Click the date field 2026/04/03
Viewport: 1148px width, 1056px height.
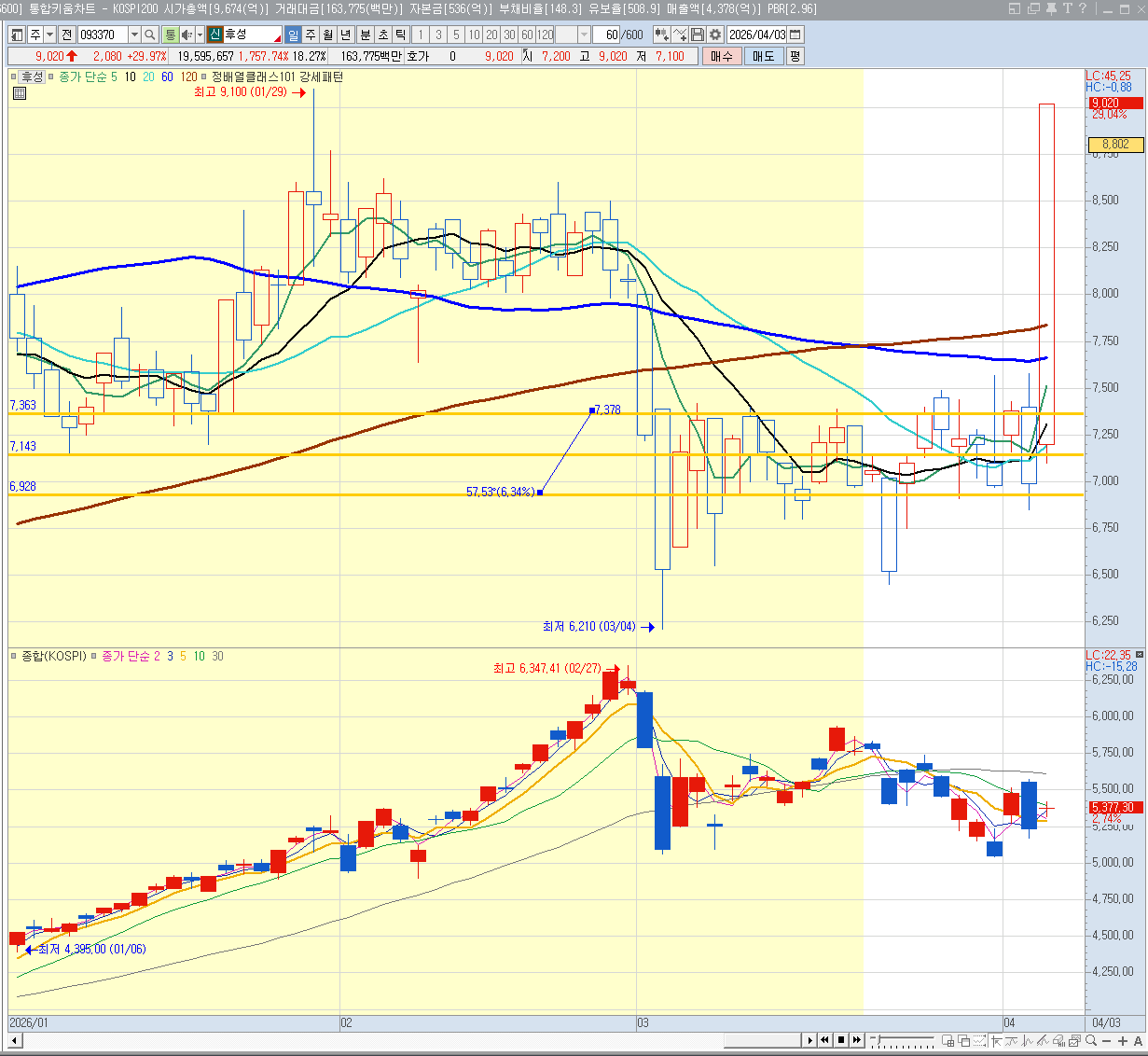pyautogui.click(x=756, y=35)
